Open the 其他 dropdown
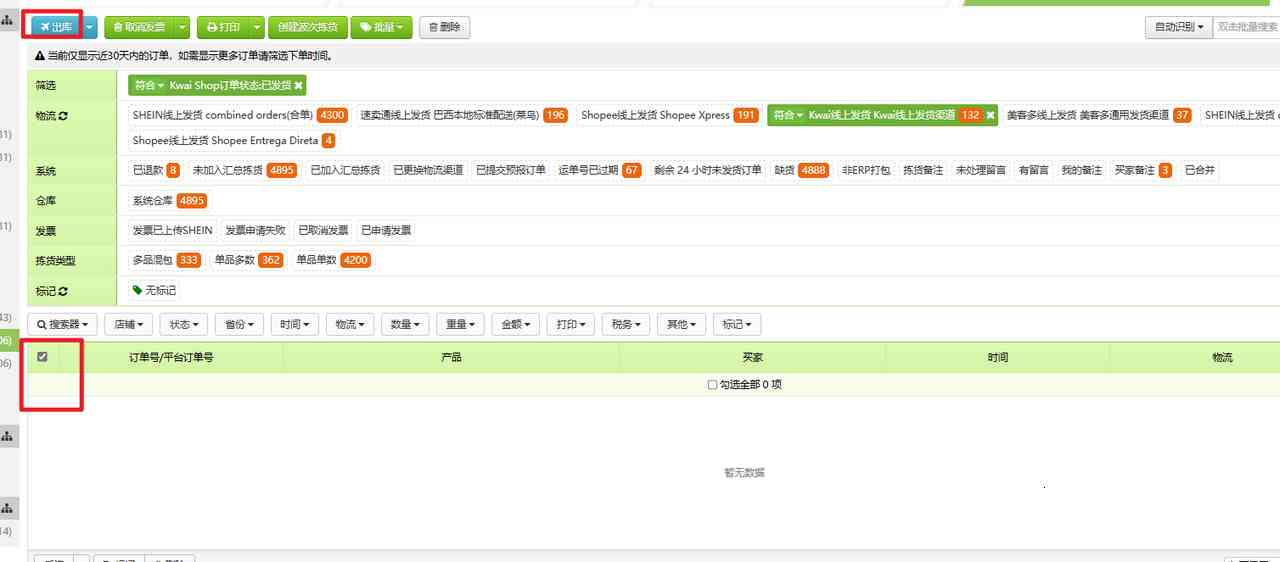 point(682,325)
